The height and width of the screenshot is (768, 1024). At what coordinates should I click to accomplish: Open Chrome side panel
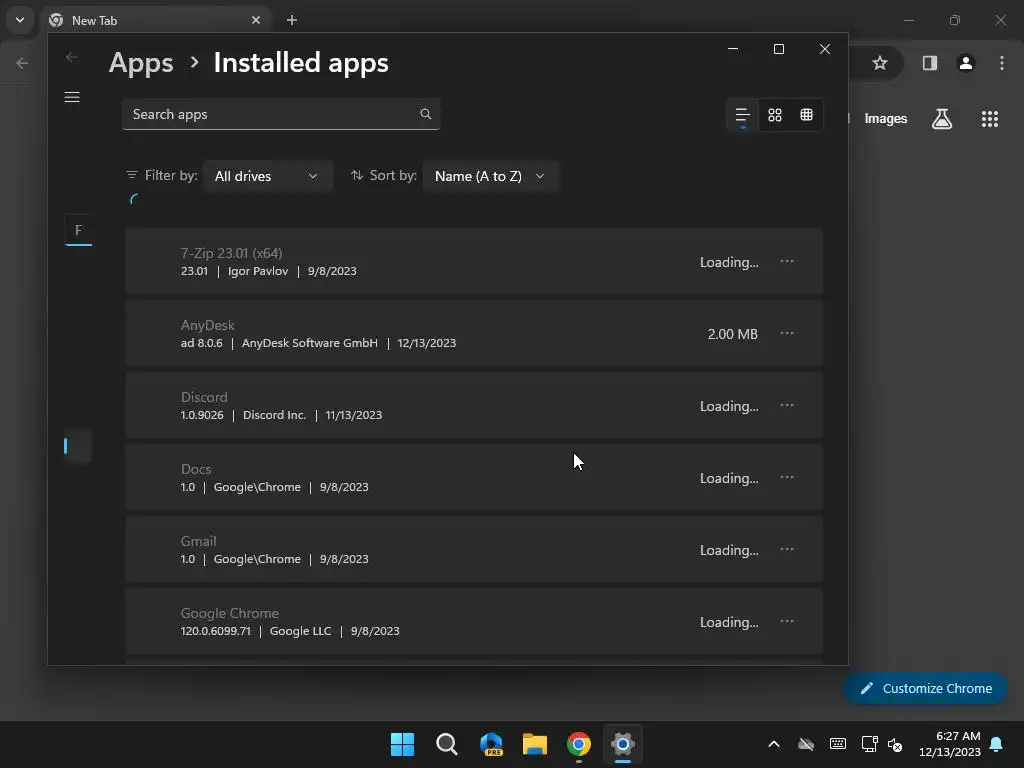[x=930, y=63]
